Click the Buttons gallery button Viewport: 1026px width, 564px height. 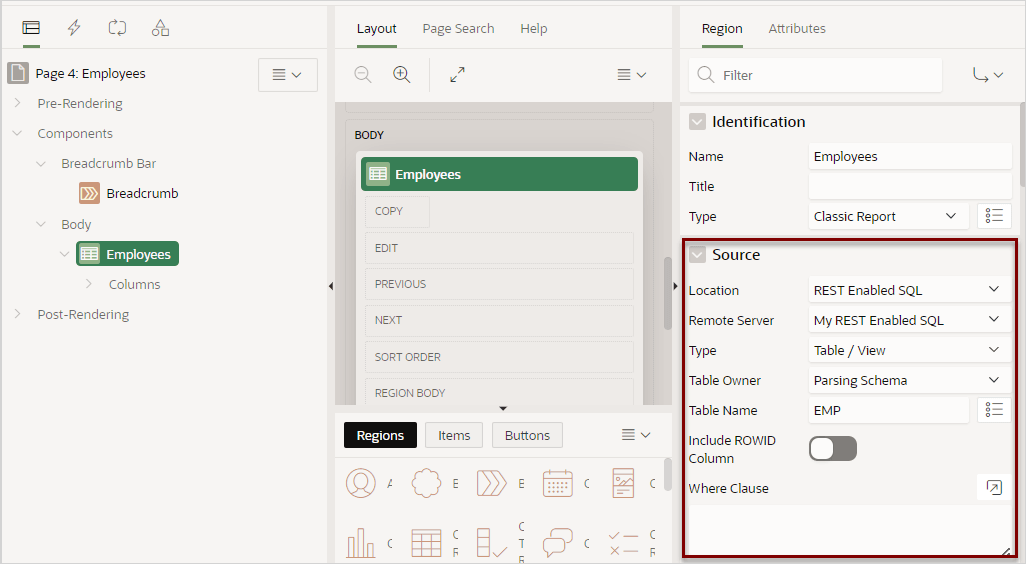tap(527, 435)
